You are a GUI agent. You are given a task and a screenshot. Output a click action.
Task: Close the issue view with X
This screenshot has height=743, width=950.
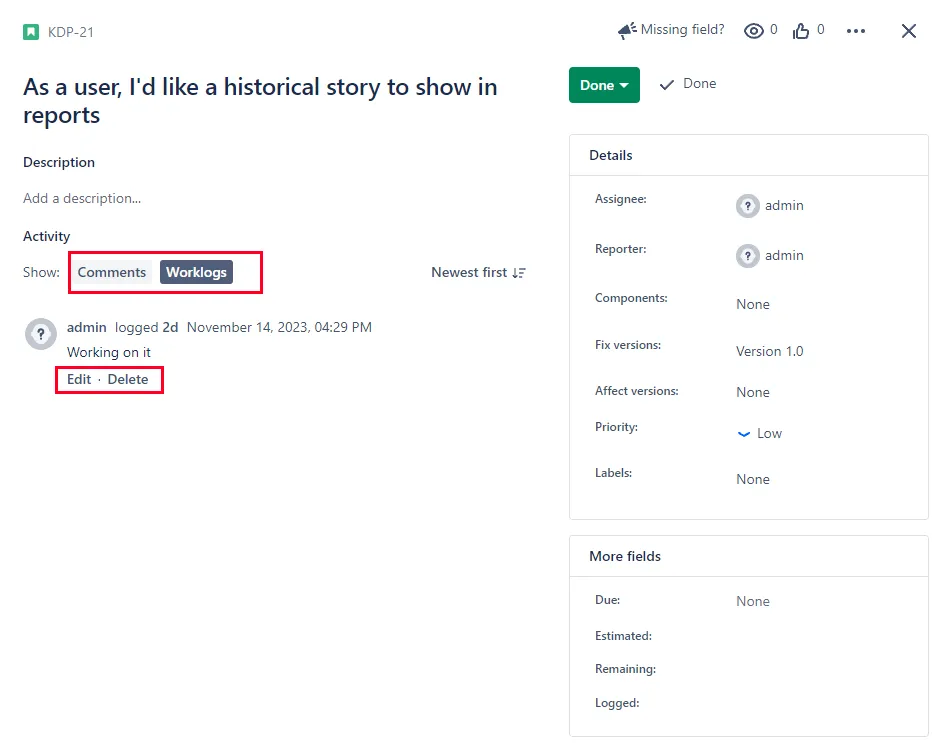coord(908,31)
